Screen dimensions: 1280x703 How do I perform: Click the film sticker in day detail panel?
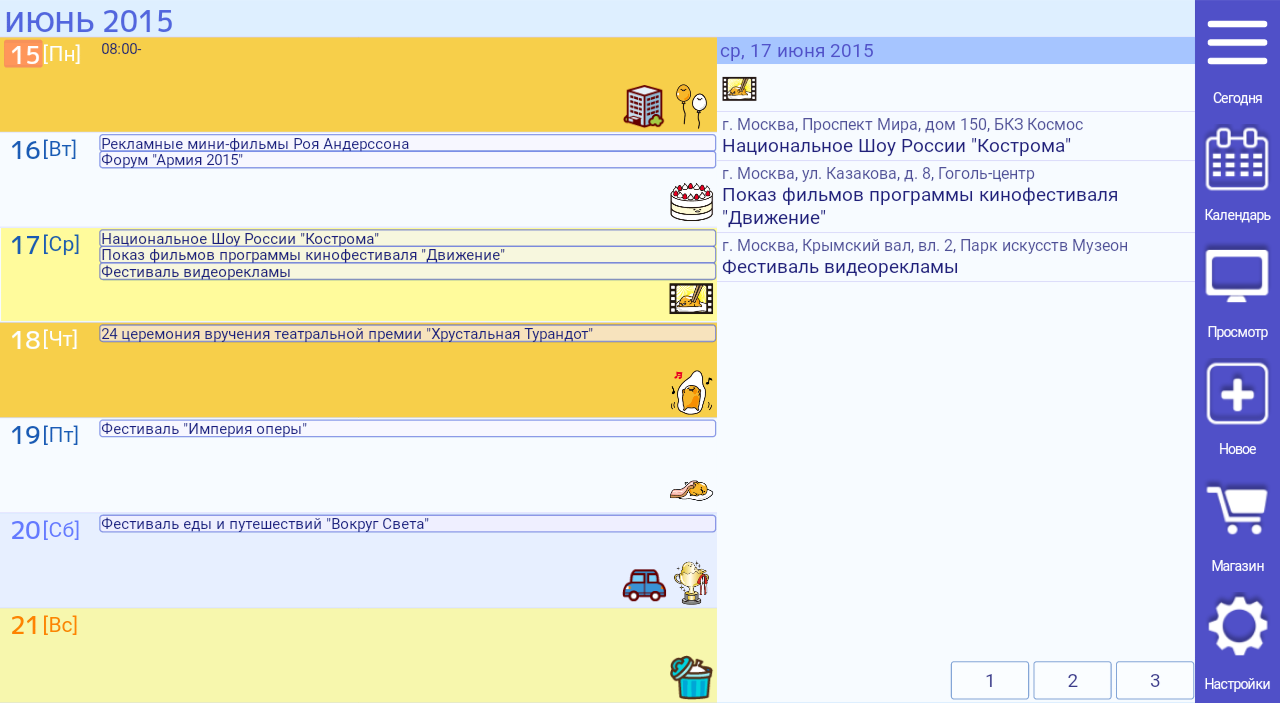pos(739,89)
